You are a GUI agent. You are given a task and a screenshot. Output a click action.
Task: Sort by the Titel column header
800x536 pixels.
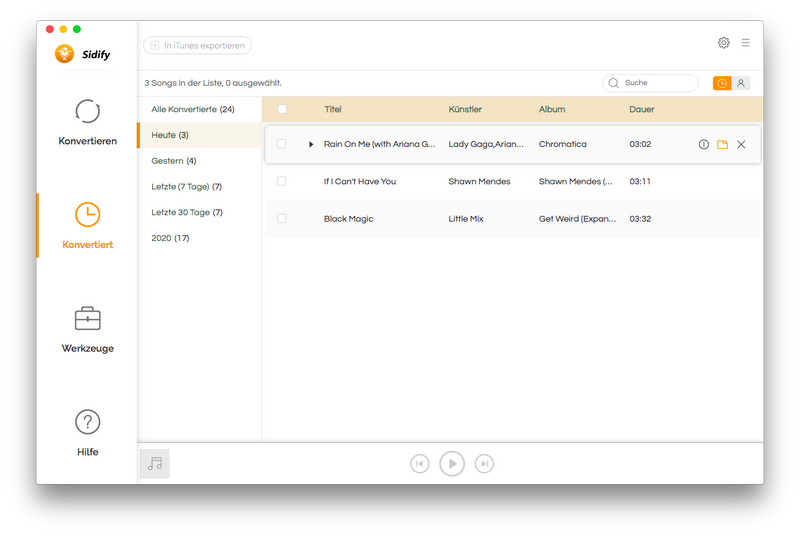[333, 109]
